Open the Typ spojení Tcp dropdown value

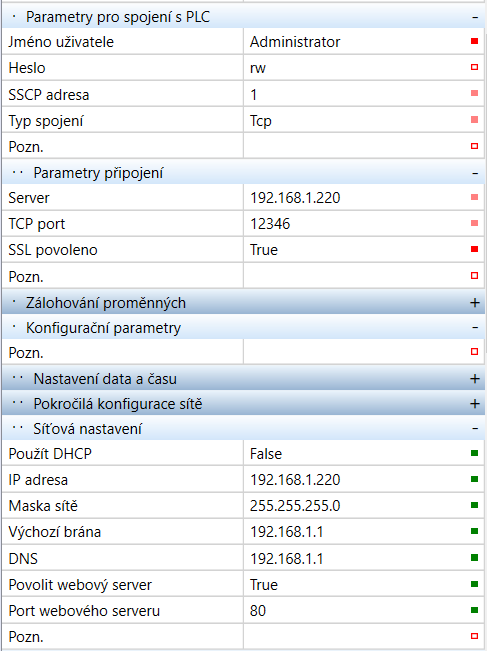point(356,121)
